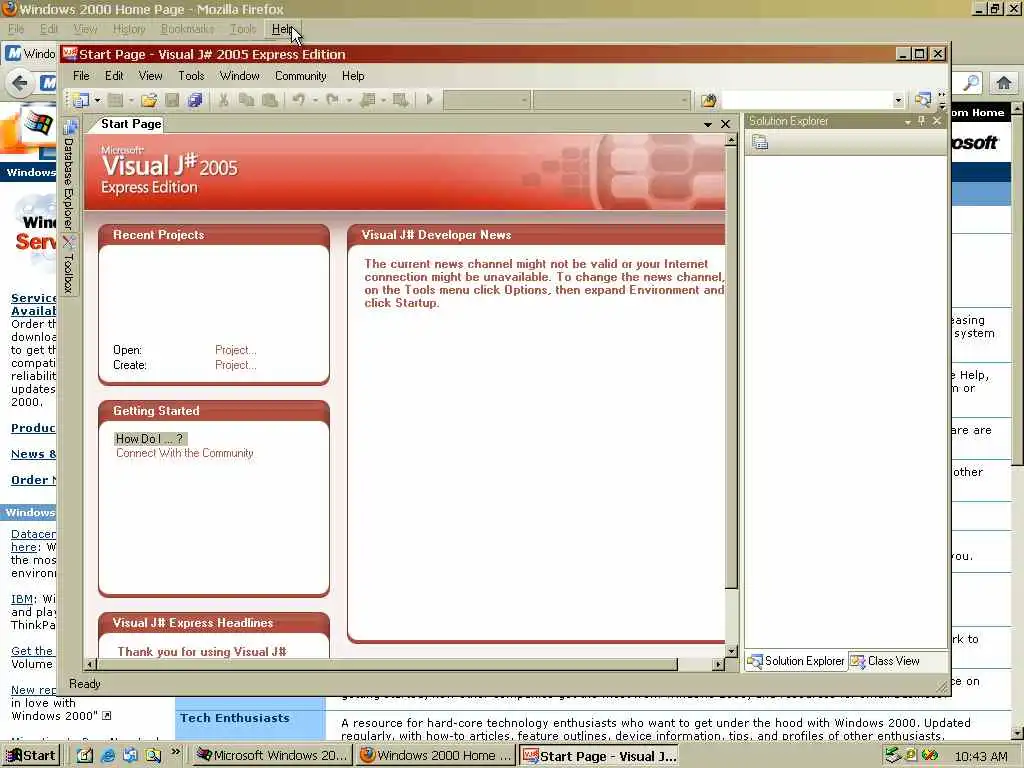The width and height of the screenshot is (1024, 768).
Task: Open the Redo history dropdown arrow
Action: pos(349,100)
